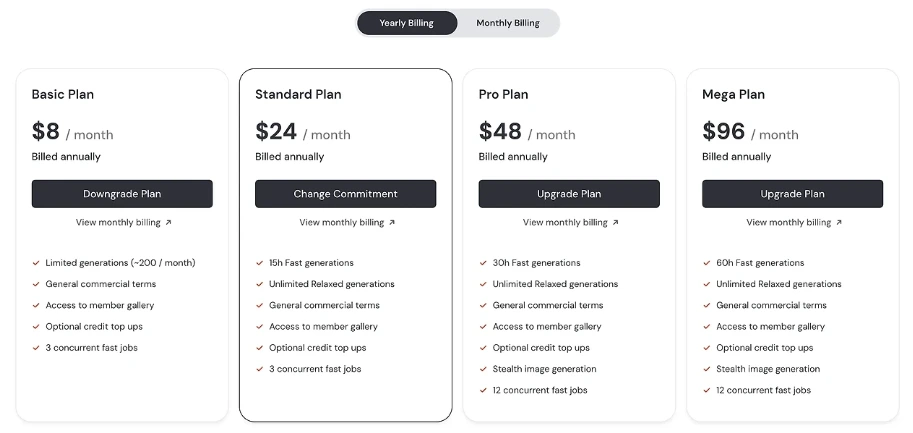913x433 pixels.
Task: Switch to Monthly Billing
Action: point(507,23)
